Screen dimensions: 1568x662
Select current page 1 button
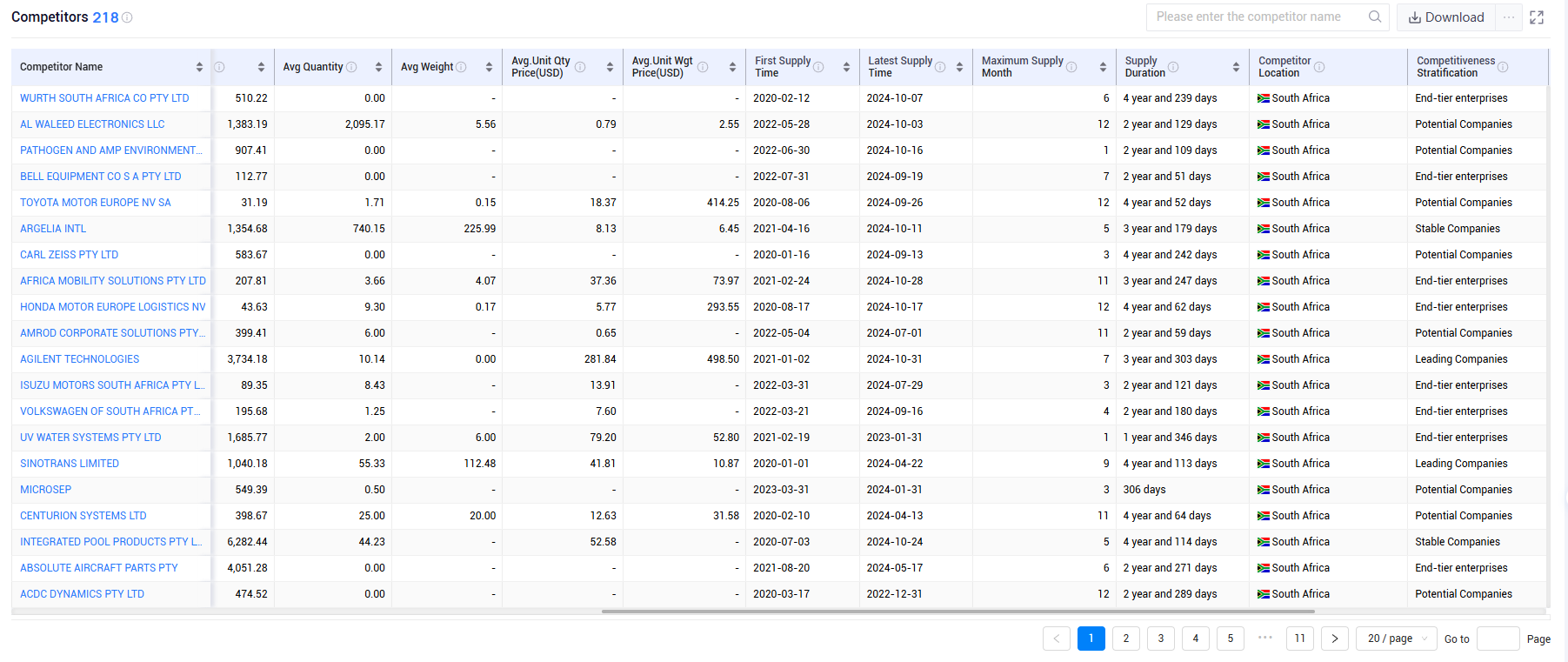coord(1091,639)
